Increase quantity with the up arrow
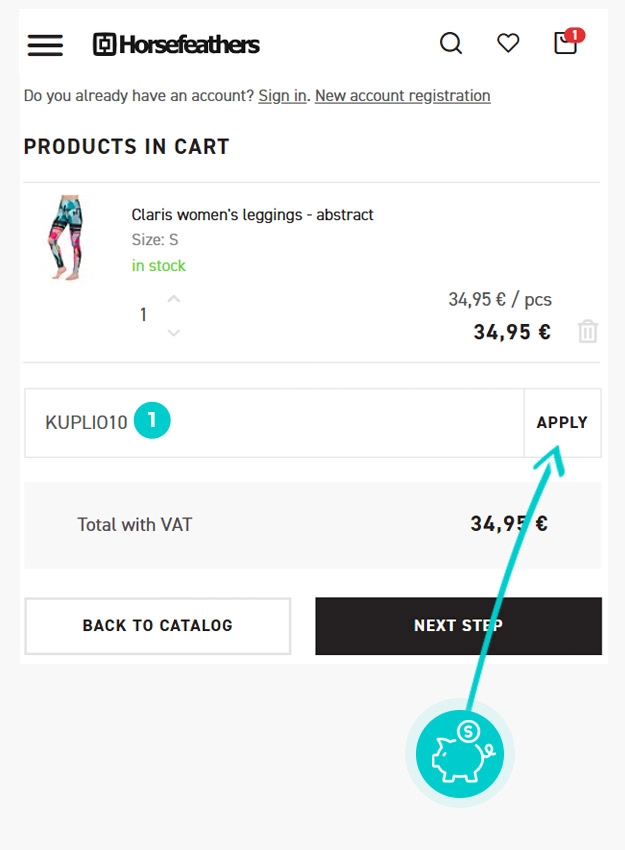Screen dimensions: 625x850 (x=174, y=299)
